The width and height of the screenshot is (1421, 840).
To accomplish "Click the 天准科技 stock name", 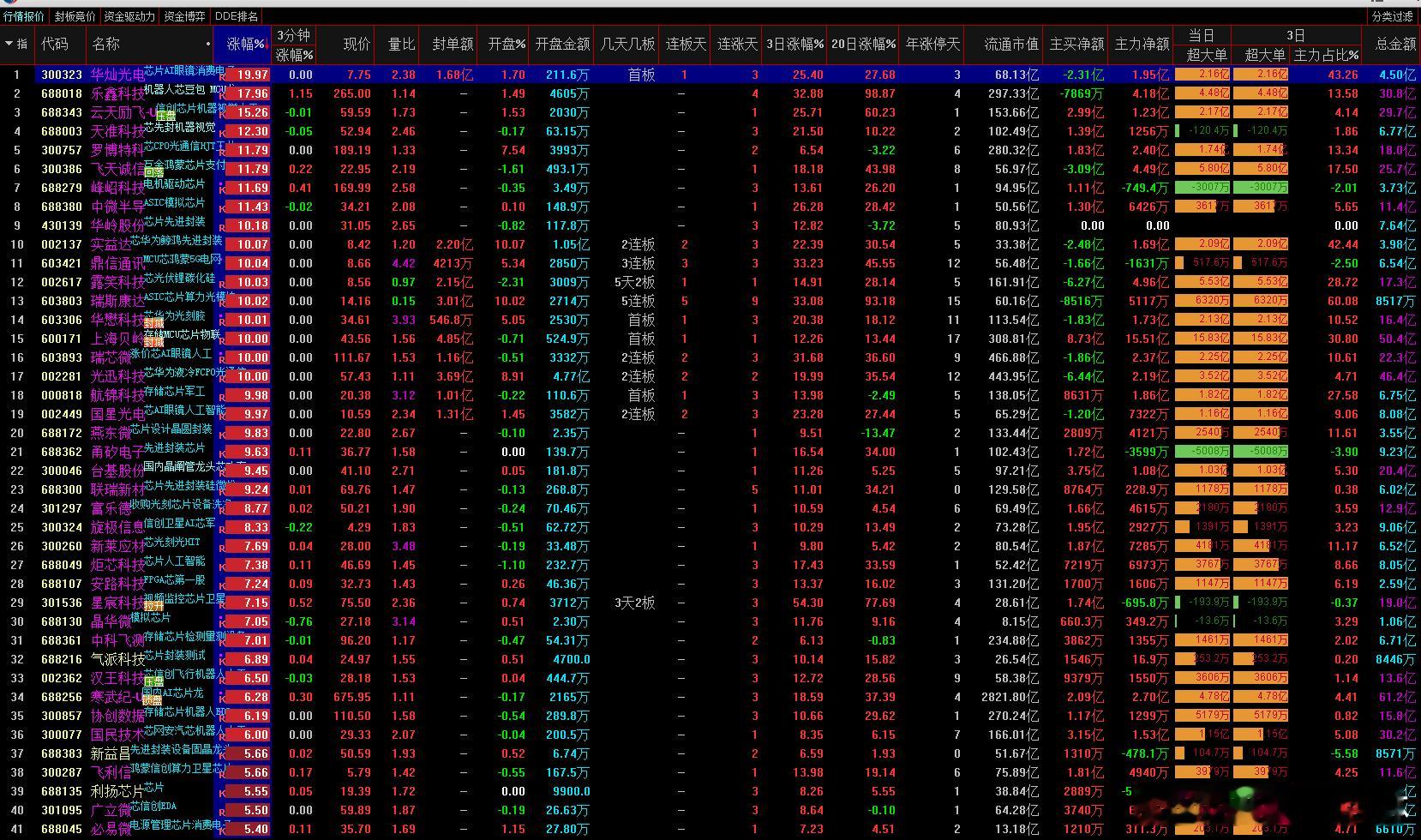I will pos(118,132).
